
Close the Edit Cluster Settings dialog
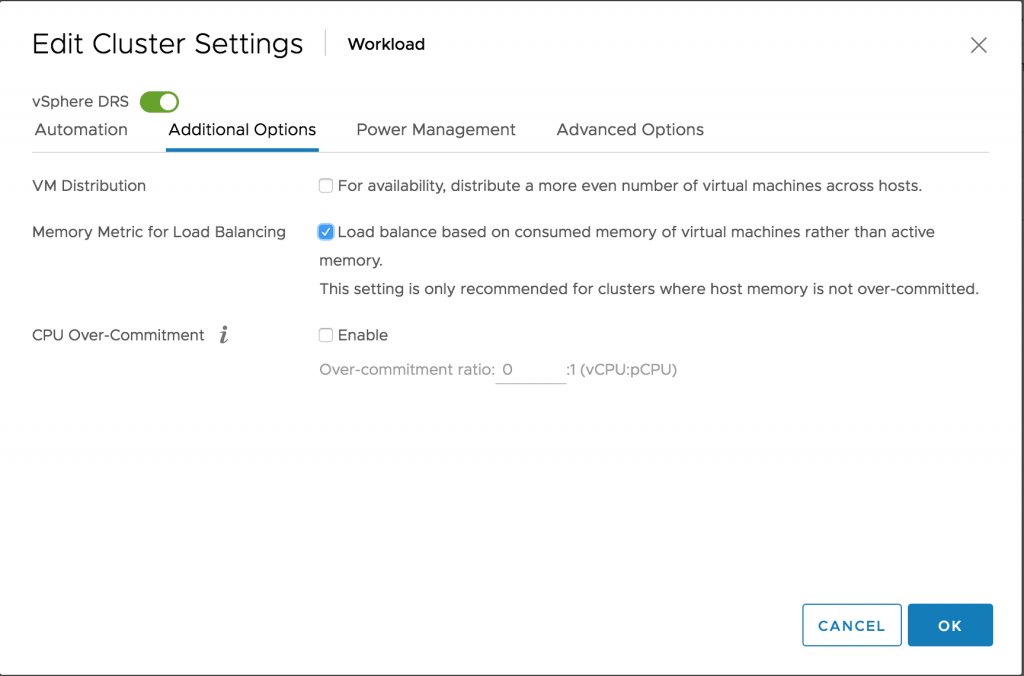coord(979,45)
